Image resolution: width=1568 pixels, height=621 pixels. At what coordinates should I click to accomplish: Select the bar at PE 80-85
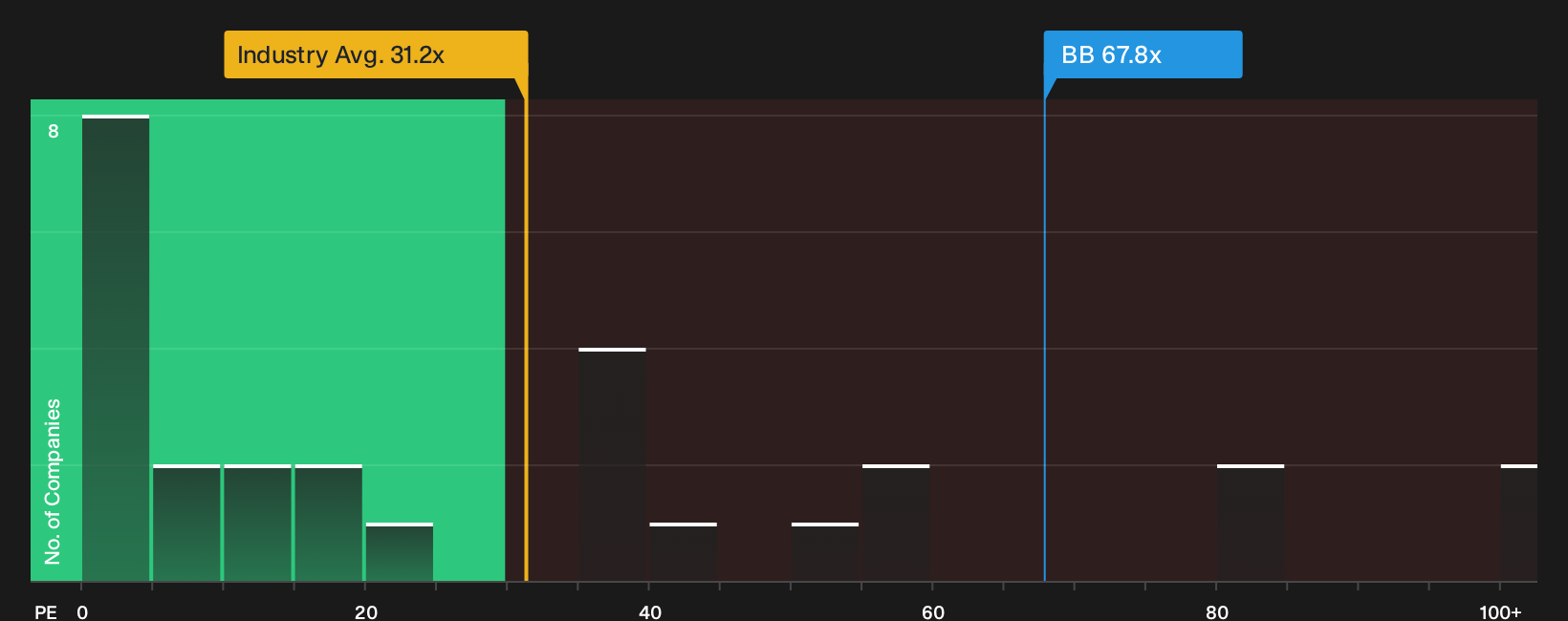pos(1251,523)
